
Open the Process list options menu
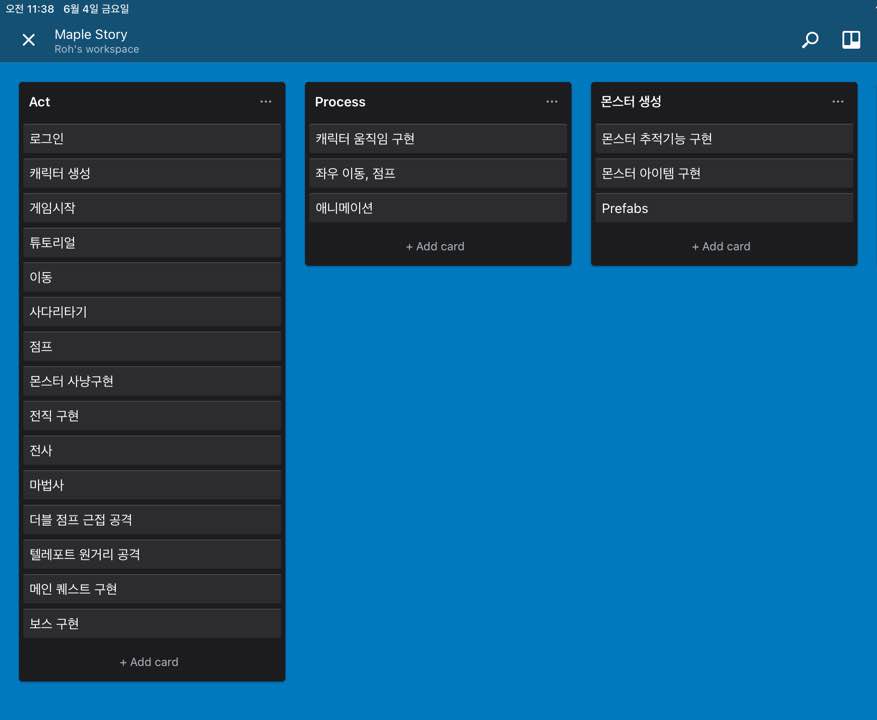[551, 101]
